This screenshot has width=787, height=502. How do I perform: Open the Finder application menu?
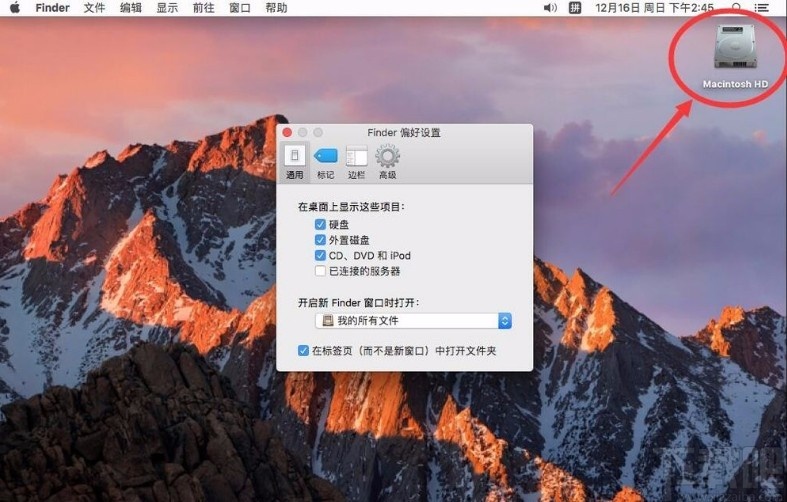(x=52, y=8)
